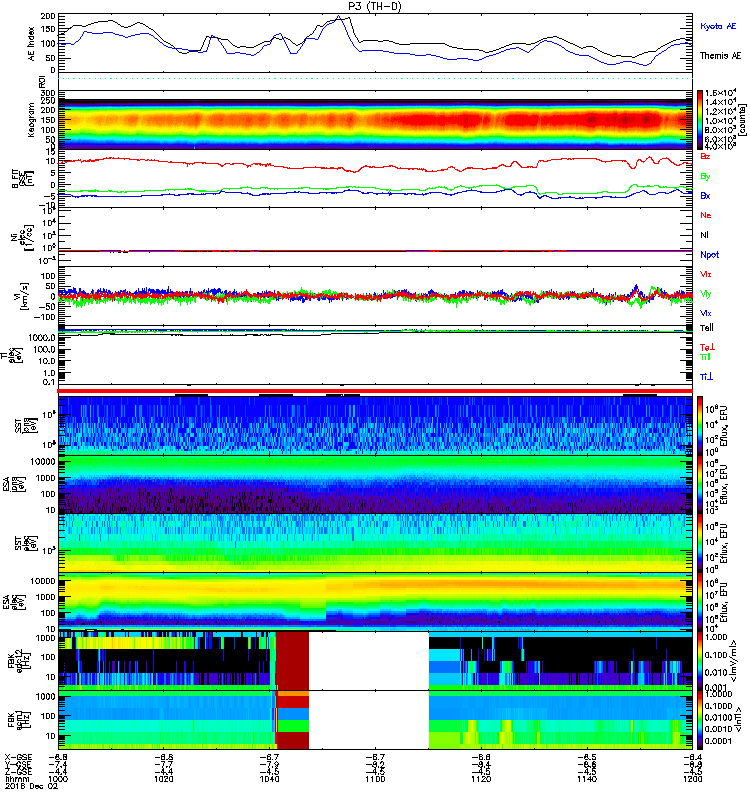Select the blue Npot legend label
The image size is (750, 800).
pos(710,255)
